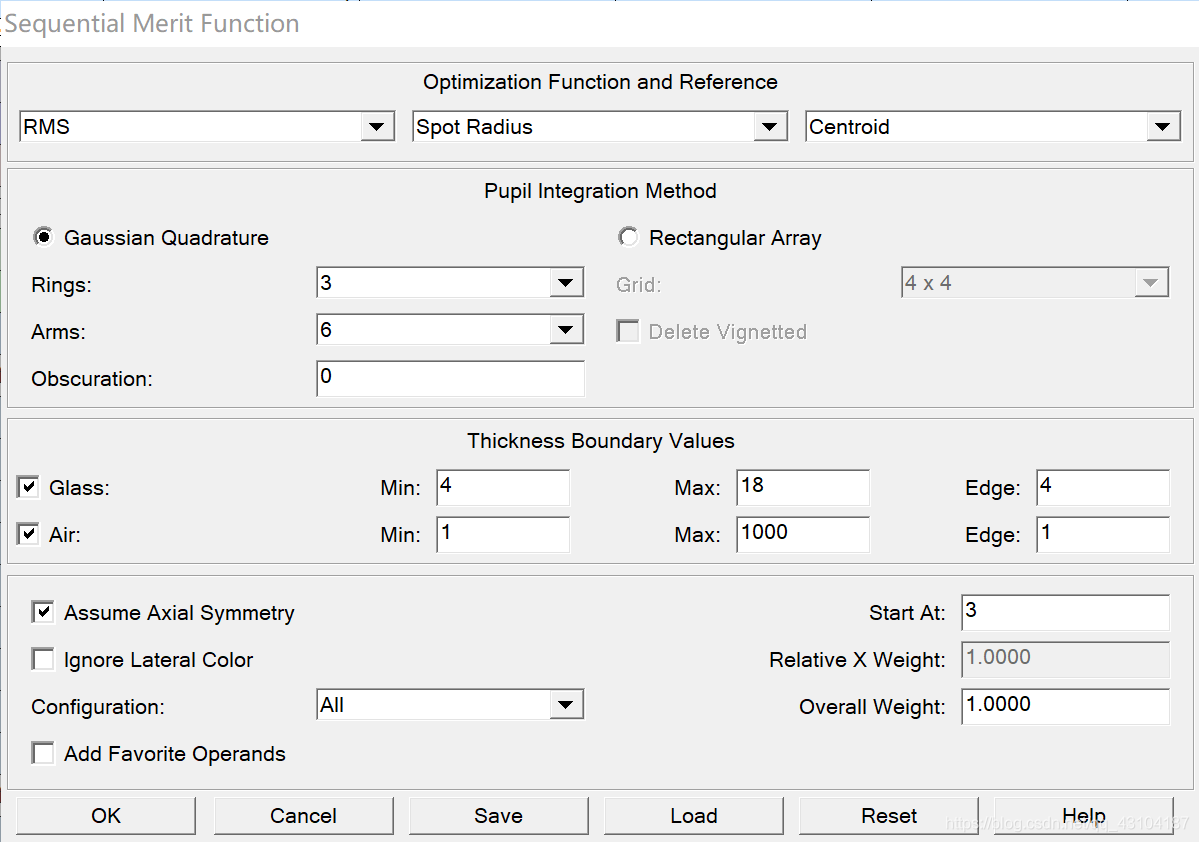Click the Glass Edge value field

click(x=1103, y=487)
